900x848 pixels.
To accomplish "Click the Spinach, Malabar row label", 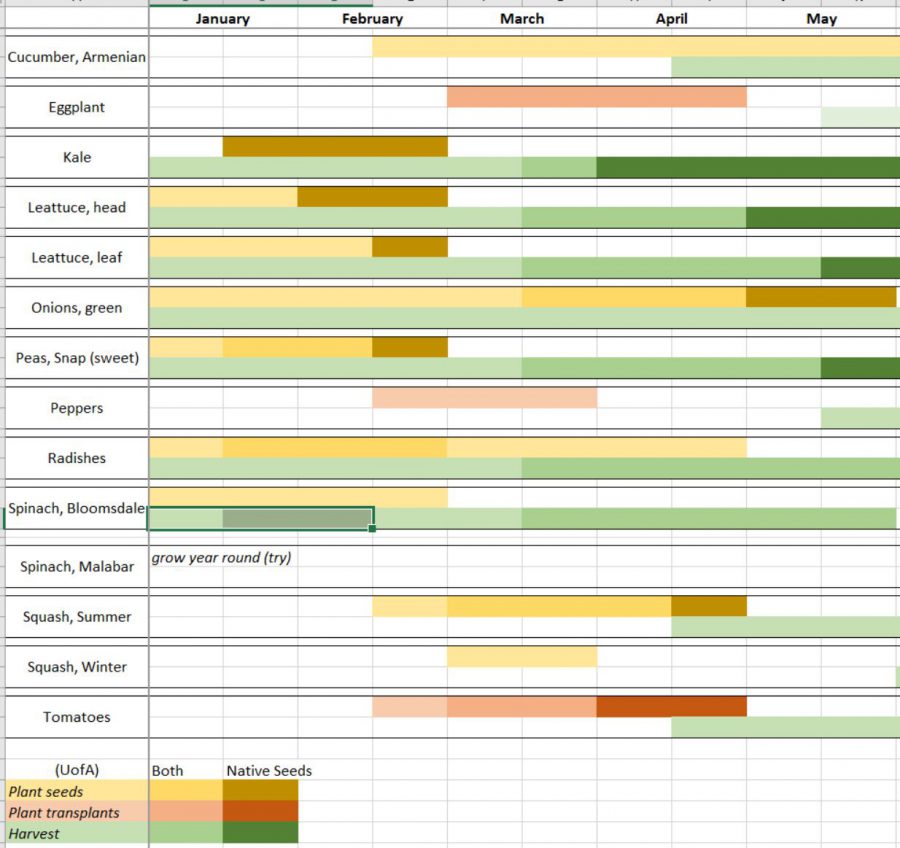I will (77, 567).
